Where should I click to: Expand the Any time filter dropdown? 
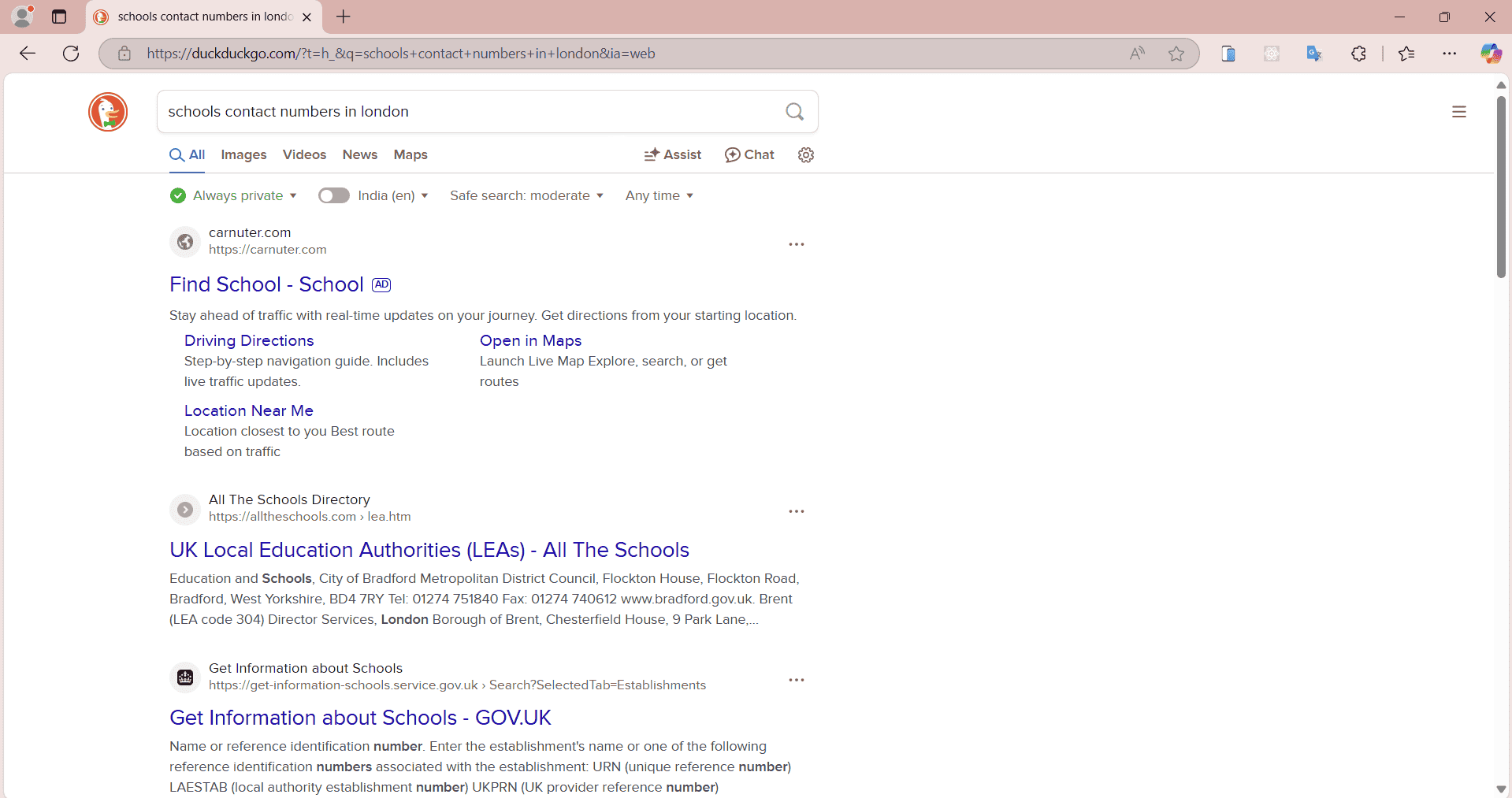(x=659, y=195)
